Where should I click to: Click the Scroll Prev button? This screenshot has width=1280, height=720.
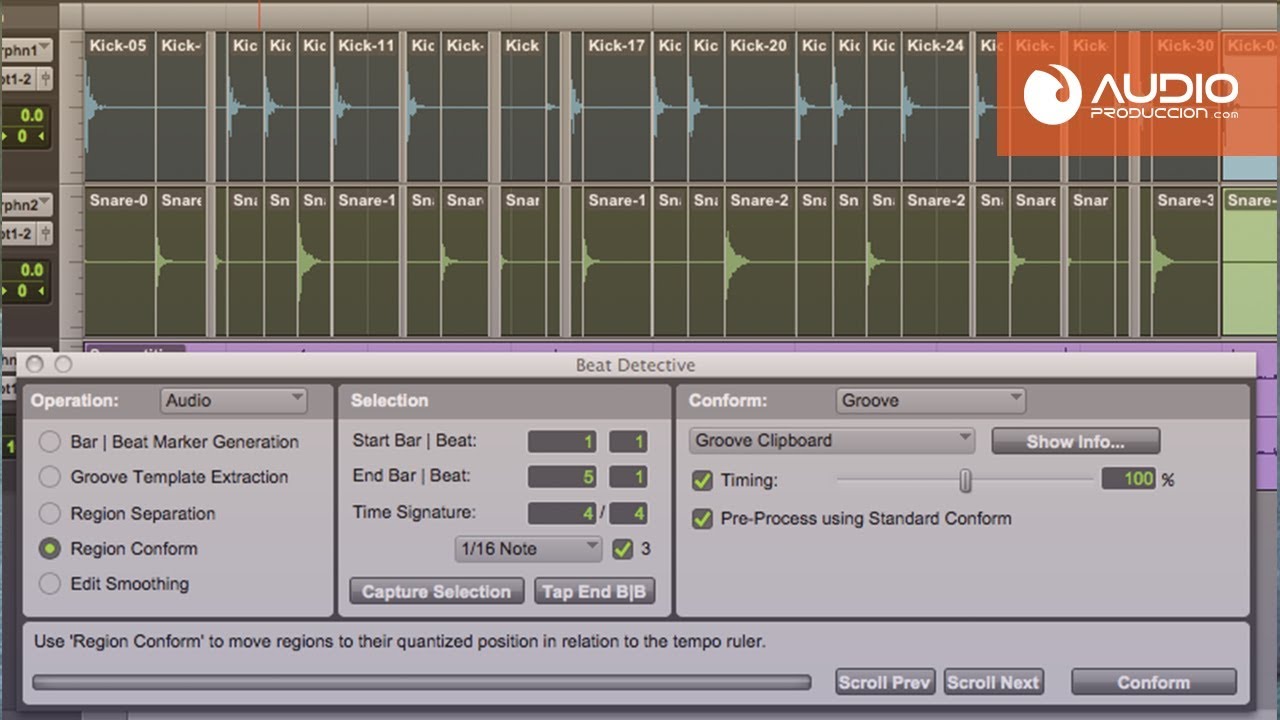tap(885, 682)
